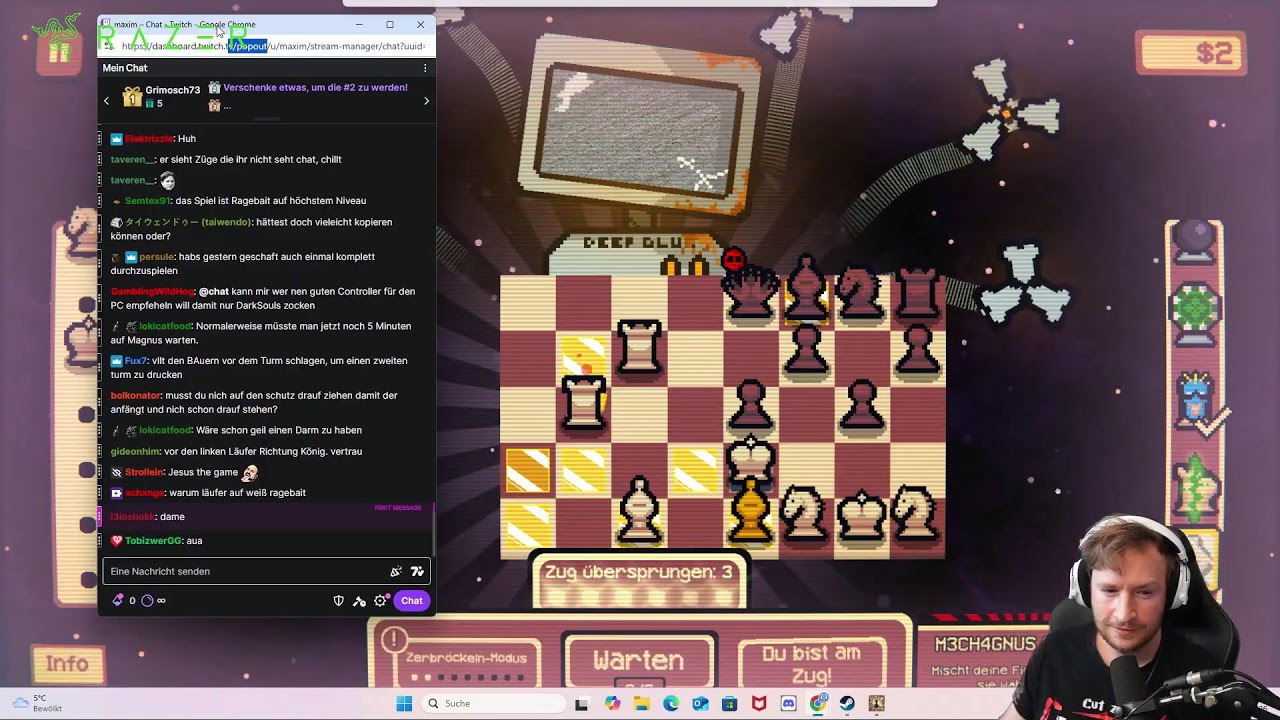Click the party popper celebration icon in chat input

click(396, 571)
